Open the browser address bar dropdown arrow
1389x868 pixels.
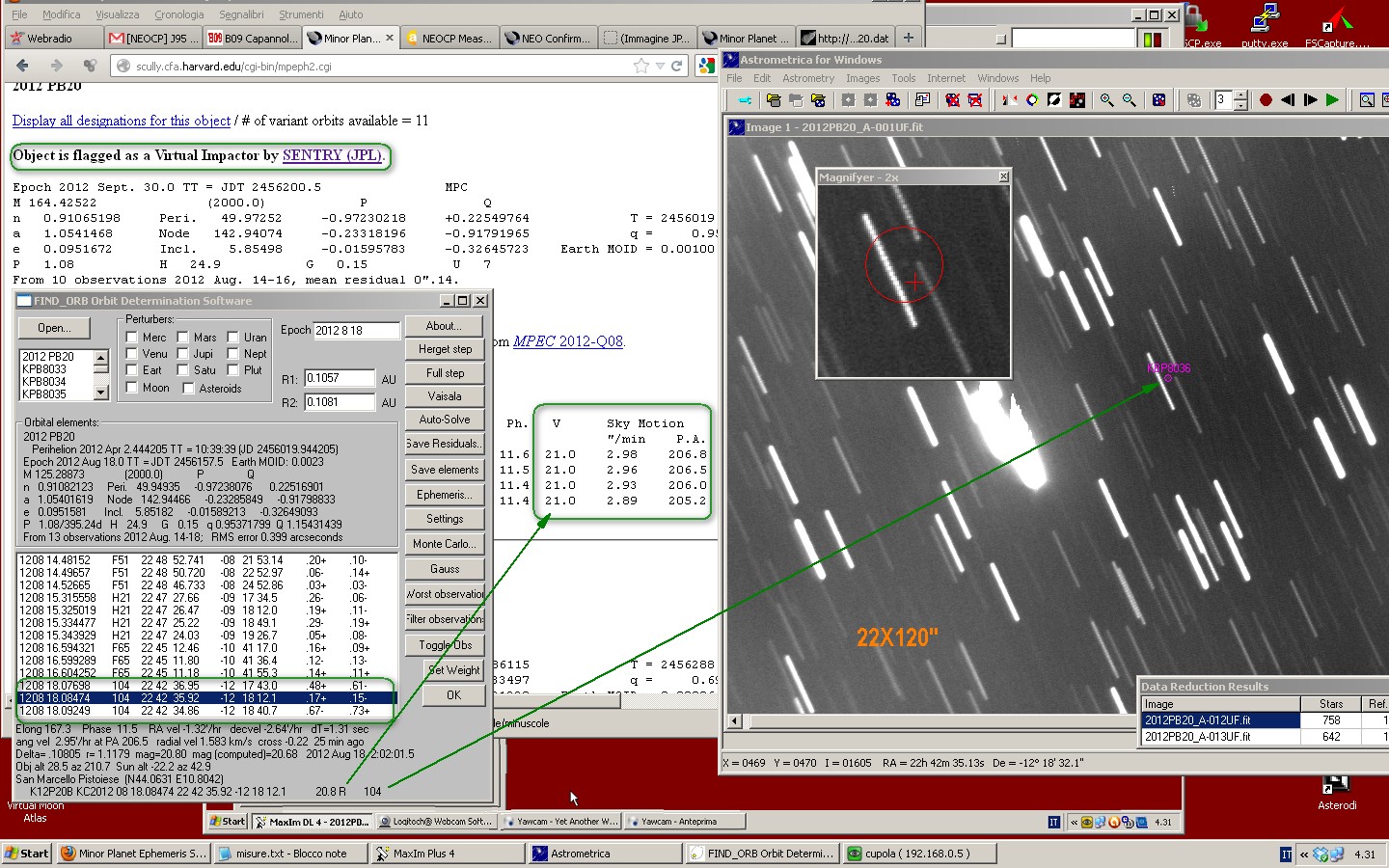[660, 66]
